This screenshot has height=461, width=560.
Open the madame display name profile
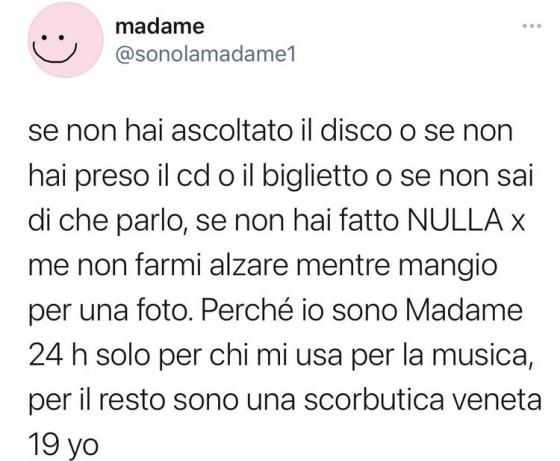pos(160,27)
